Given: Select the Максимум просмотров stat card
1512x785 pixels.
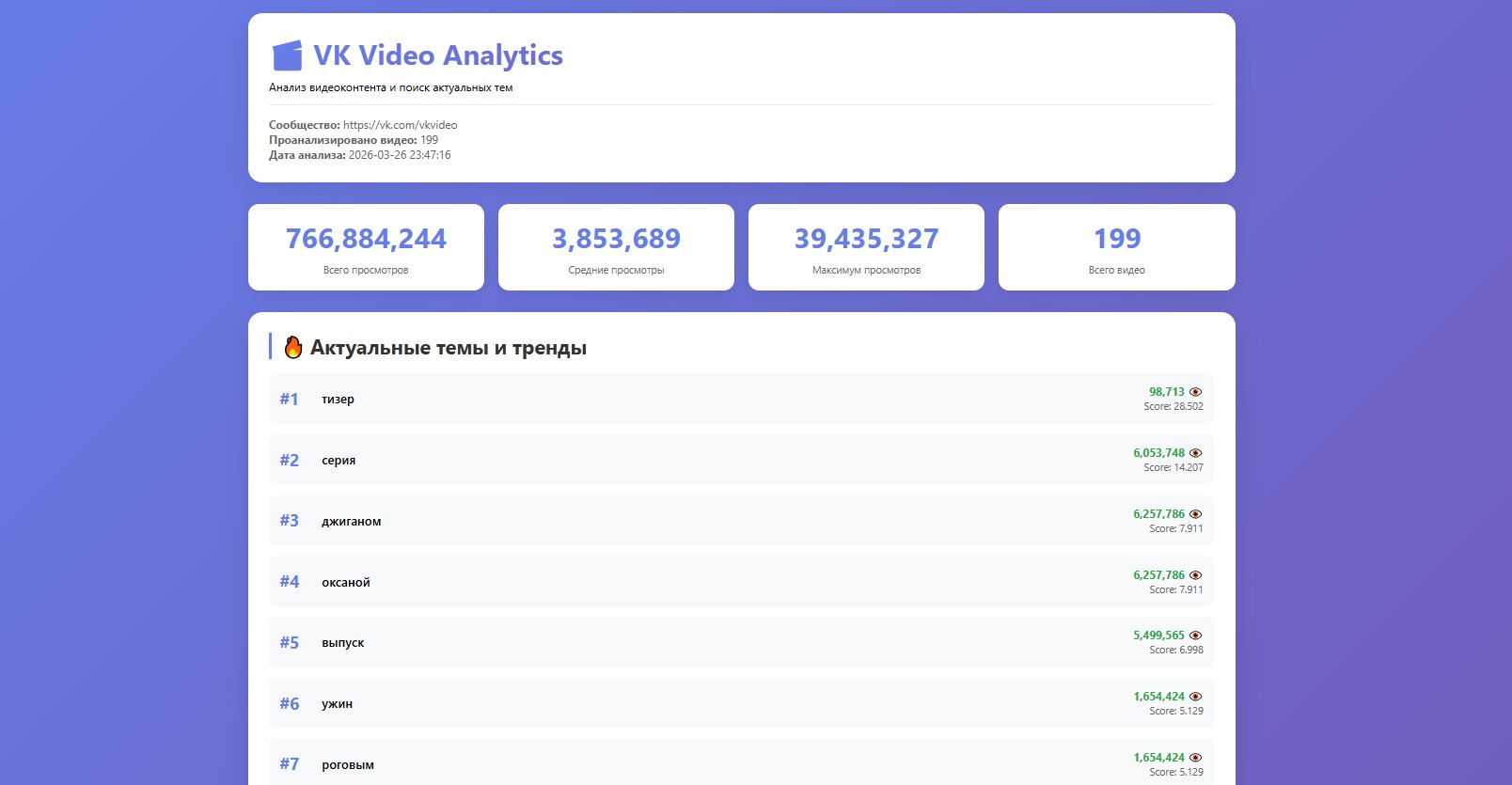Looking at the screenshot, I should 866,247.
